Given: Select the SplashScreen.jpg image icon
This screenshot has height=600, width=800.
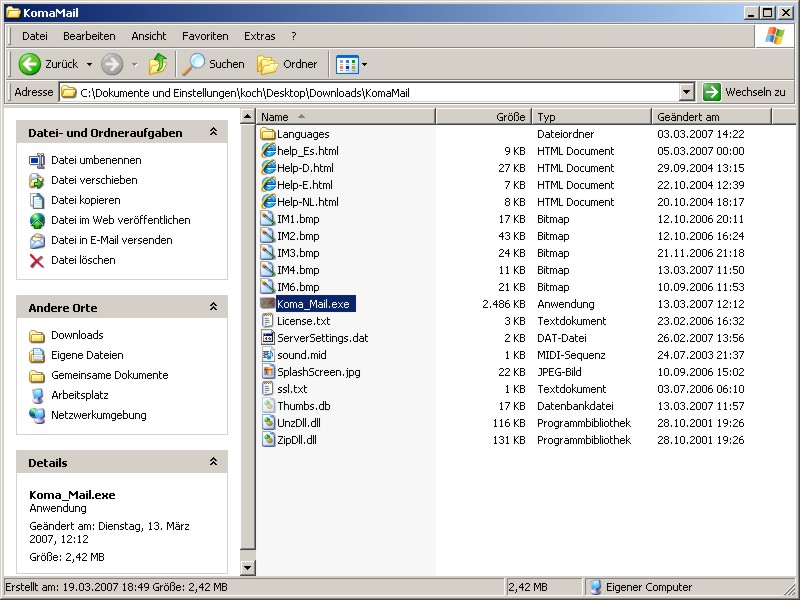Looking at the screenshot, I should coord(268,371).
